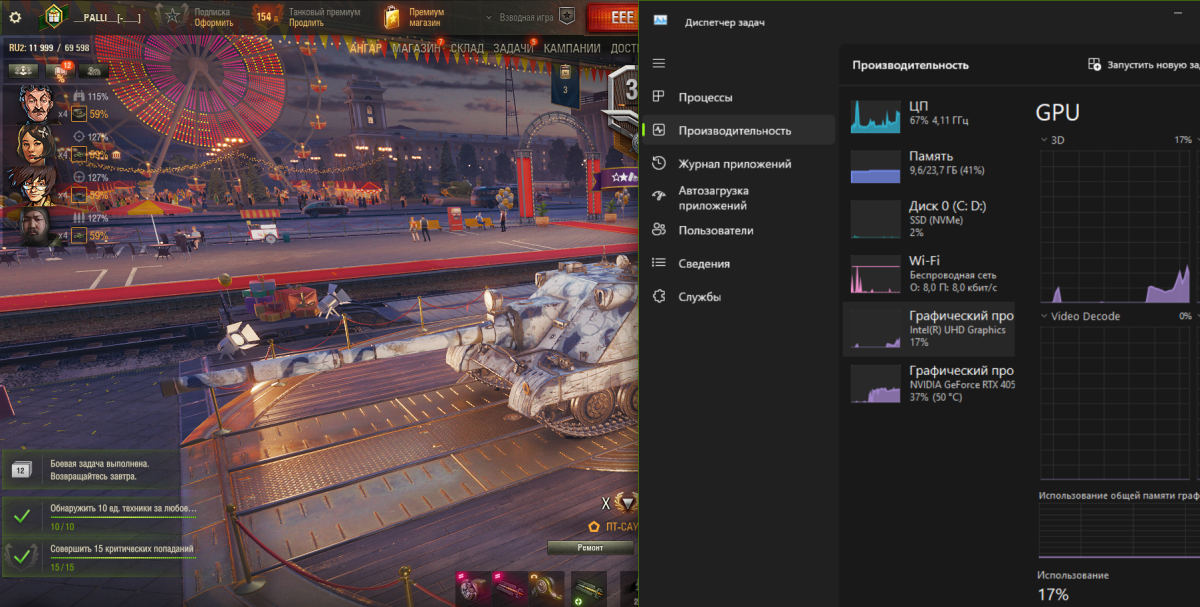Image resolution: width=1200 pixels, height=607 pixels.
Task: Click the gift box player badge icon
Action: [53, 16]
